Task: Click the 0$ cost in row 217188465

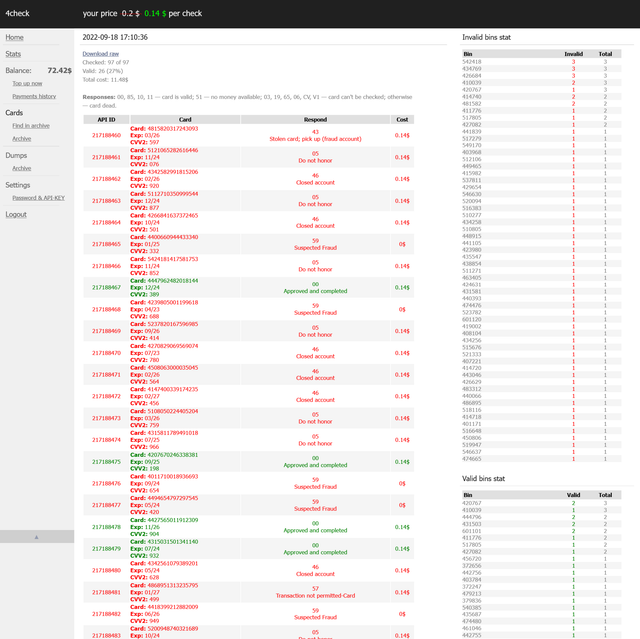Action: click(x=402, y=244)
